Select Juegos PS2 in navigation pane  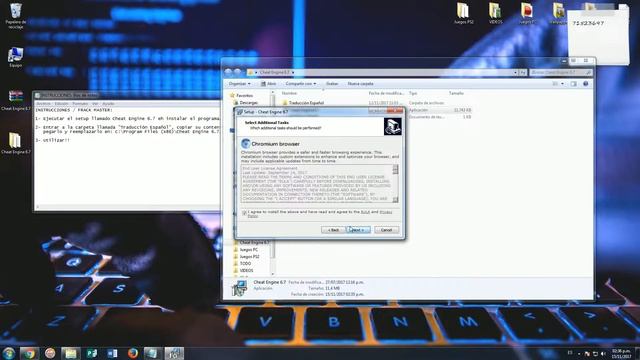pyautogui.click(x=246, y=257)
